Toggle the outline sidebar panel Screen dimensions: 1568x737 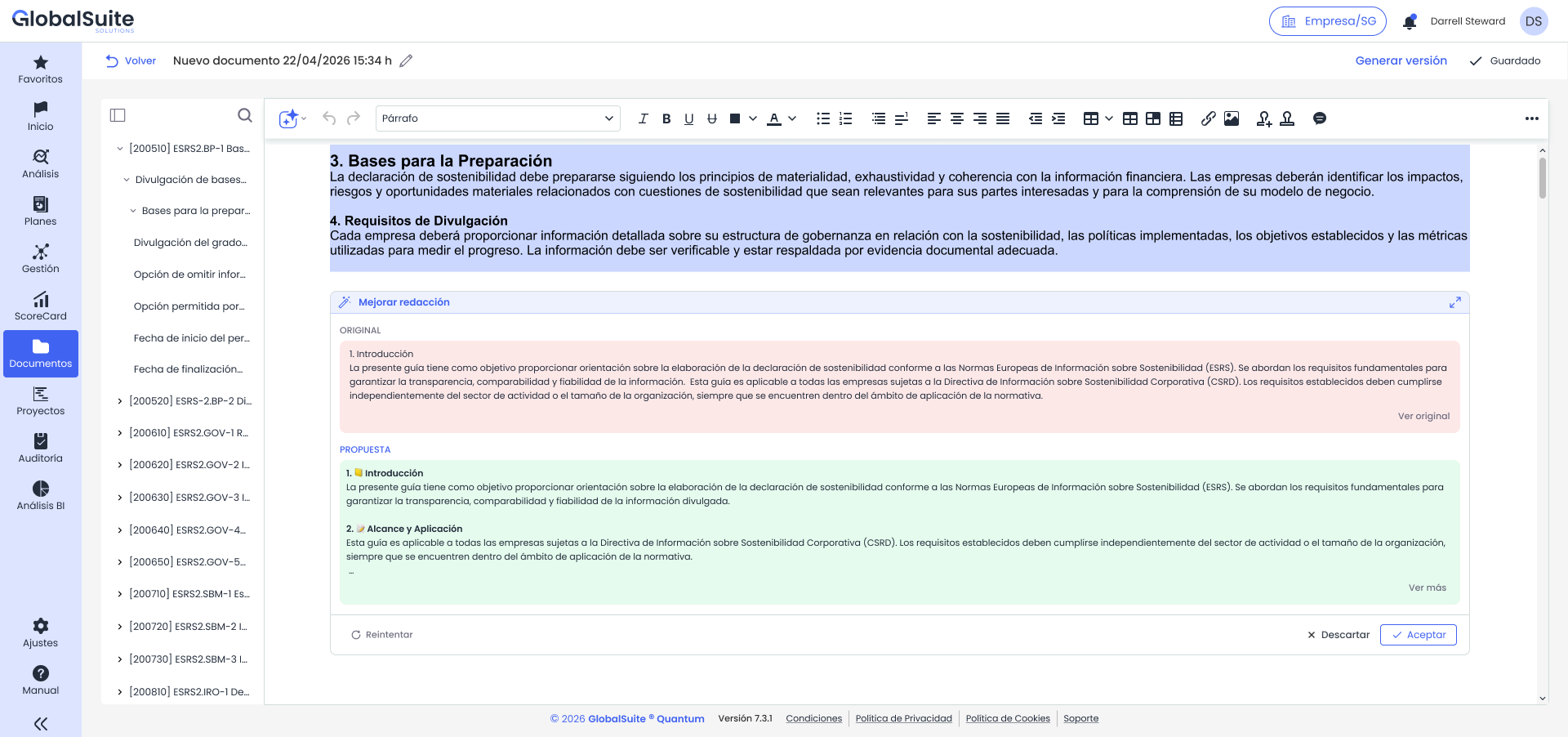coord(118,115)
